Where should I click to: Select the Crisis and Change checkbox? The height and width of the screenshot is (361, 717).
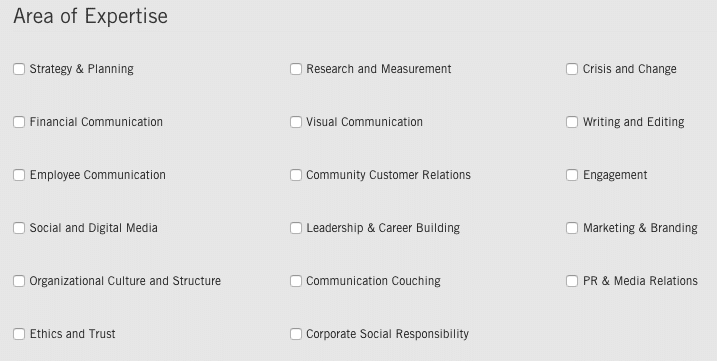click(572, 69)
